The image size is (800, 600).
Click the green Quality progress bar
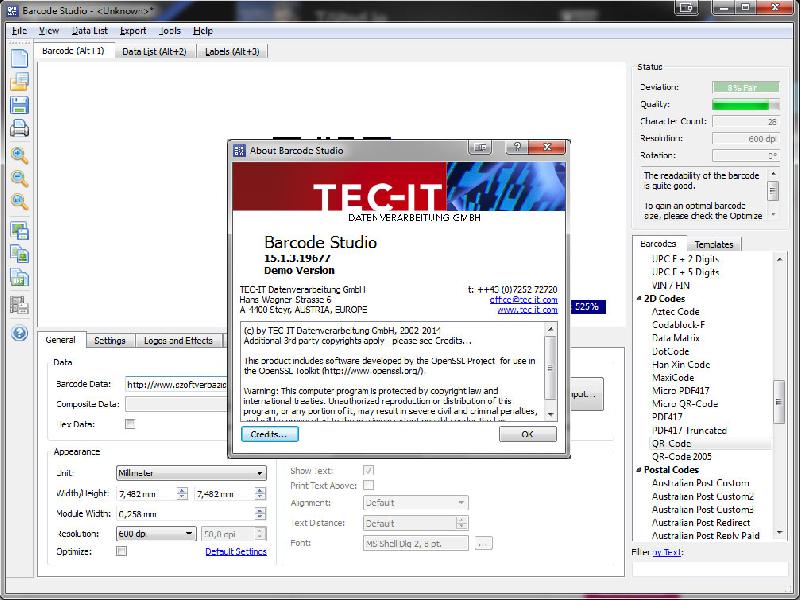click(745, 105)
